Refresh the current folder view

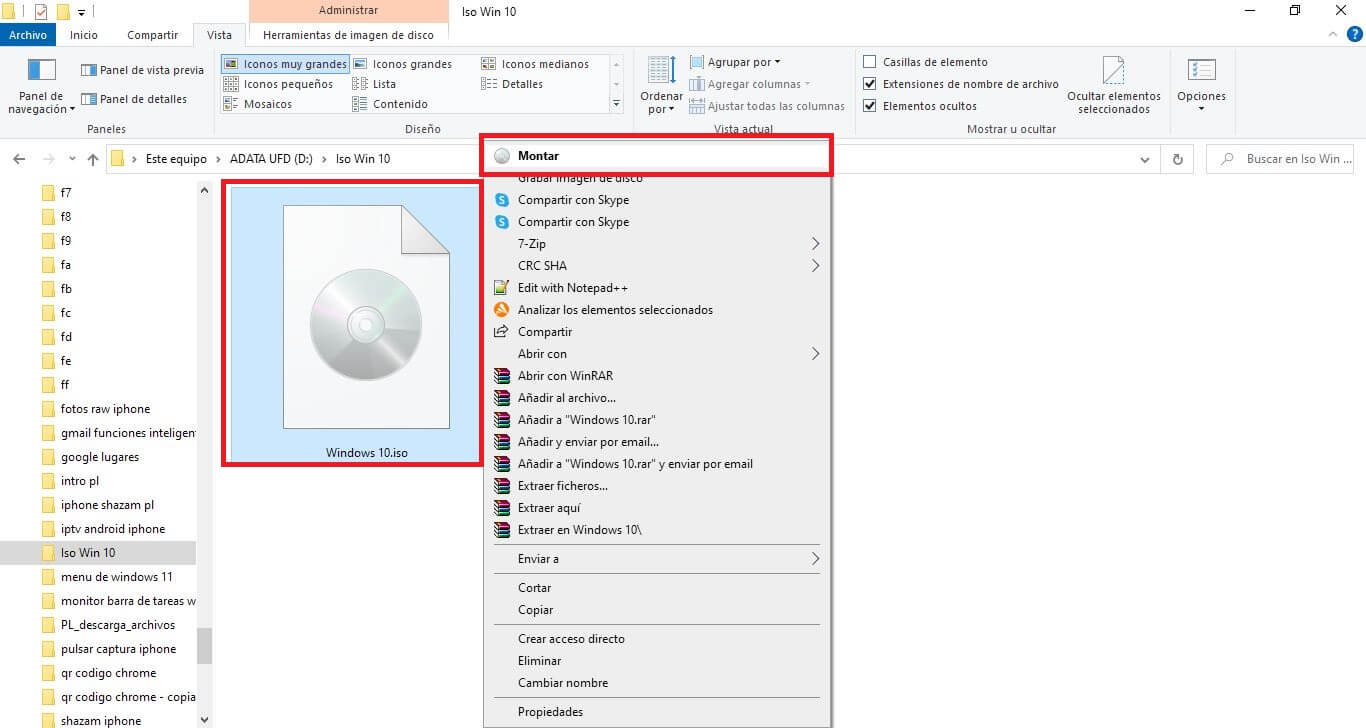[x=1177, y=159]
